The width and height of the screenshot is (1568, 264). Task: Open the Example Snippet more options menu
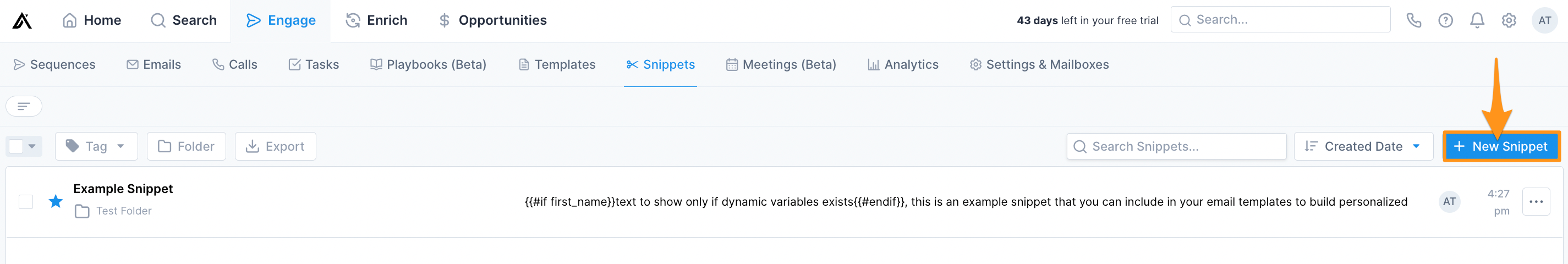pos(1536,202)
